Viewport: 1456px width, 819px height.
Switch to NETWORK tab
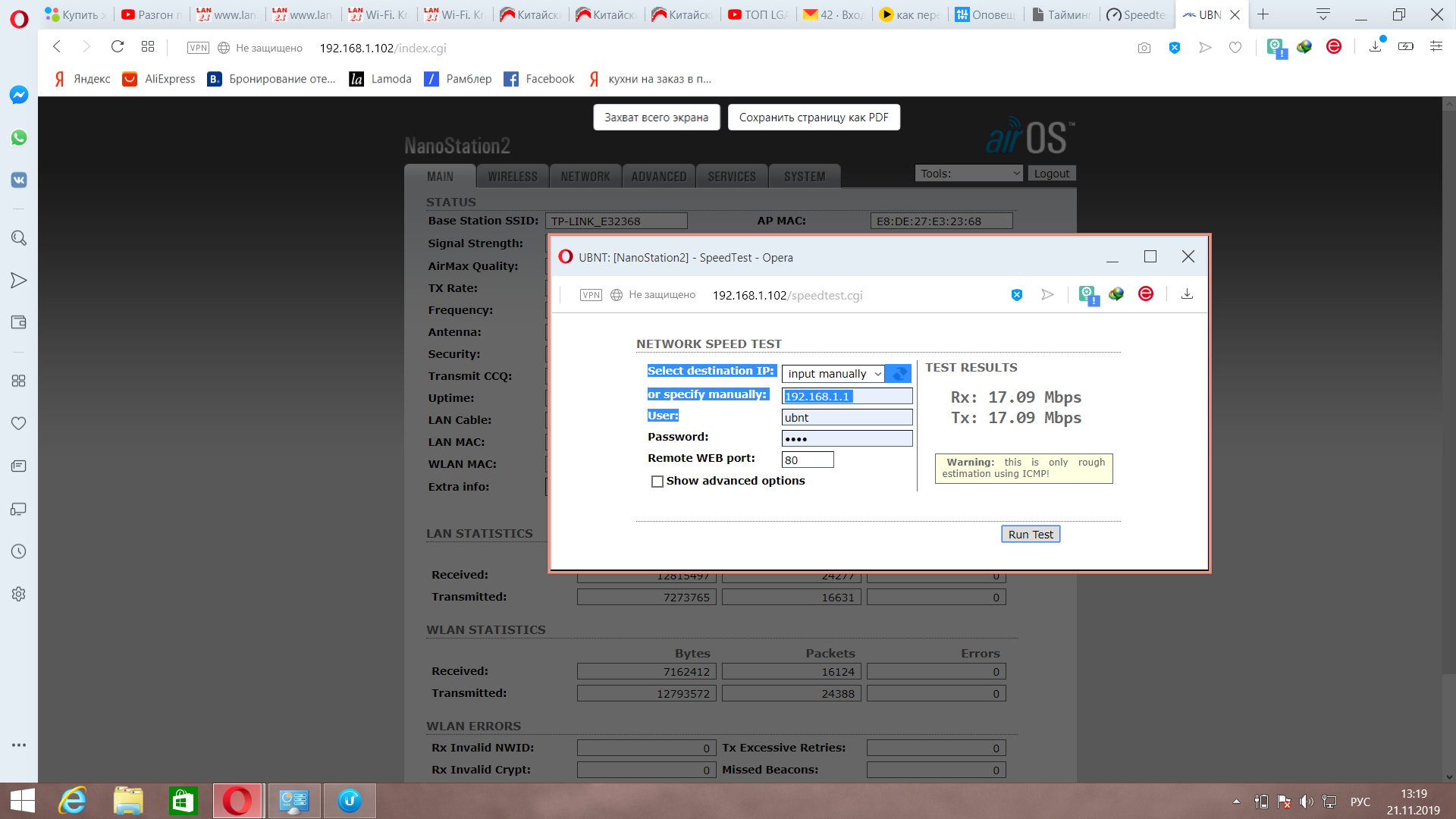(585, 176)
